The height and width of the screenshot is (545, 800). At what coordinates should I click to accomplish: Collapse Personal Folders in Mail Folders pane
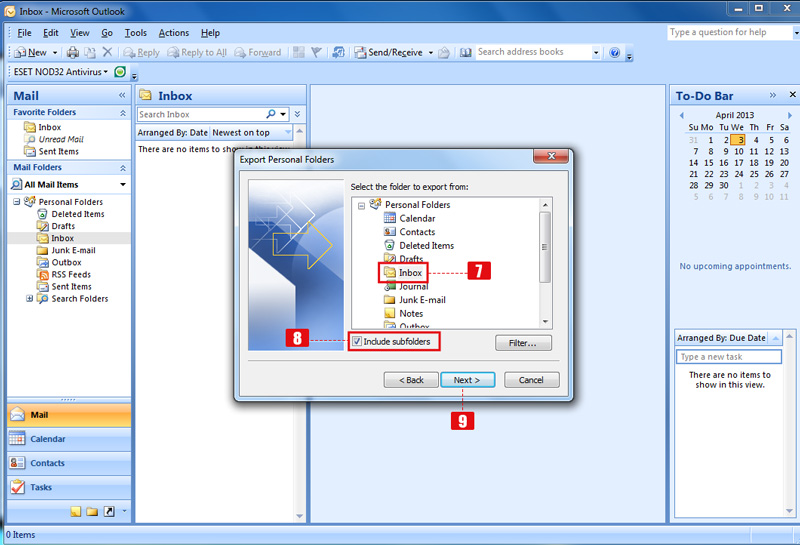click(x=17, y=202)
